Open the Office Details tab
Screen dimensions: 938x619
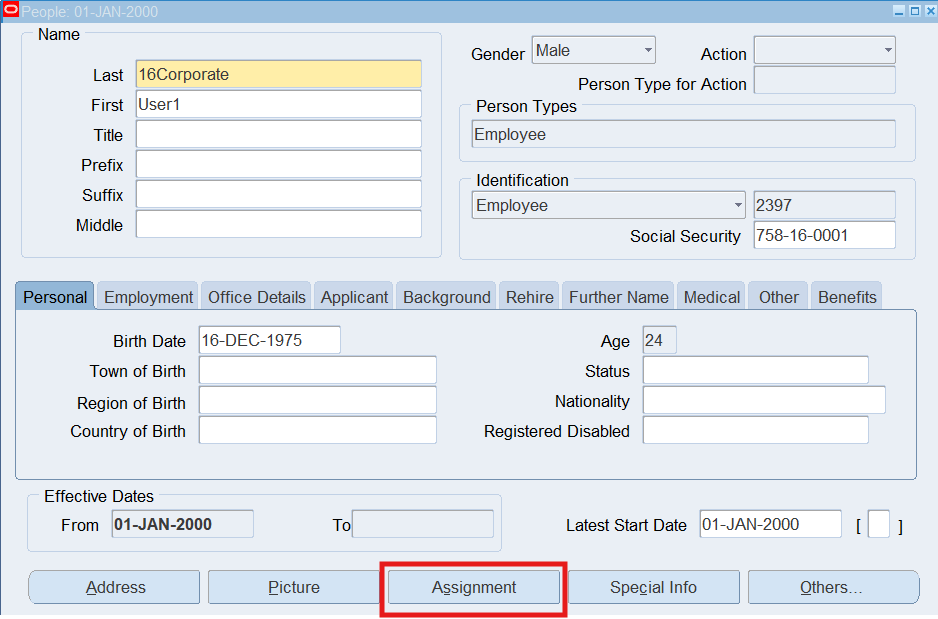(x=256, y=297)
